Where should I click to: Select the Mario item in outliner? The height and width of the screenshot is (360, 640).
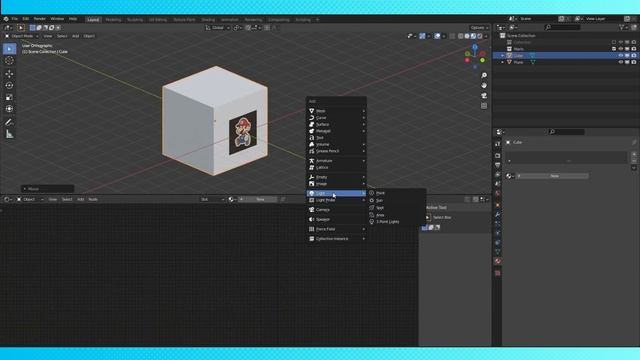(x=519, y=49)
